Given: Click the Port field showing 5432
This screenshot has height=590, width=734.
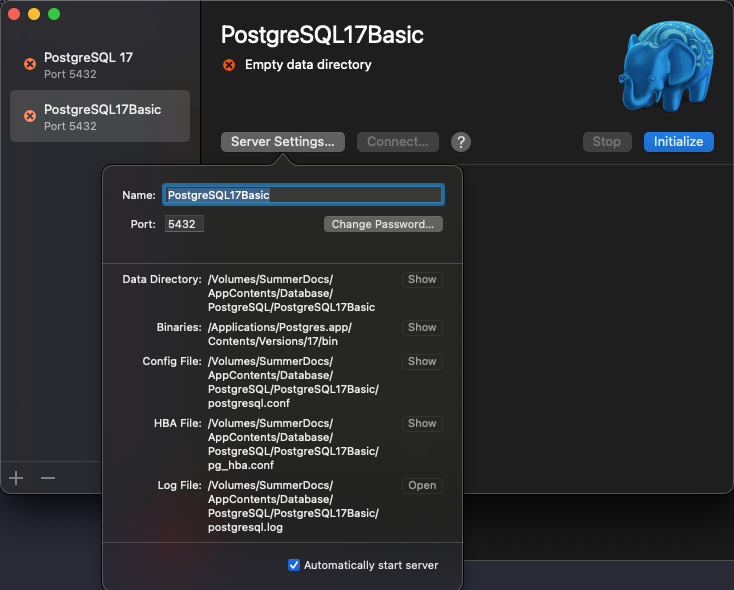Looking at the screenshot, I should tap(184, 224).
